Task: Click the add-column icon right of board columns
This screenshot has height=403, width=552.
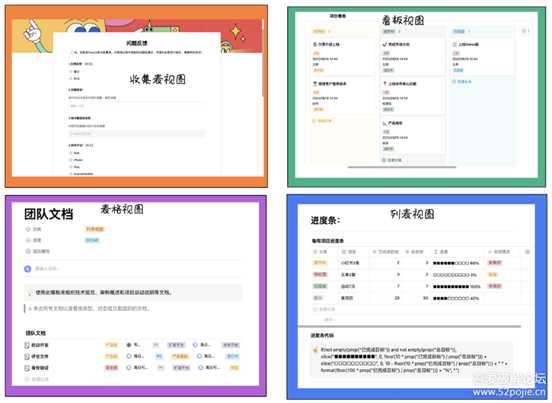Action: click(x=524, y=31)
